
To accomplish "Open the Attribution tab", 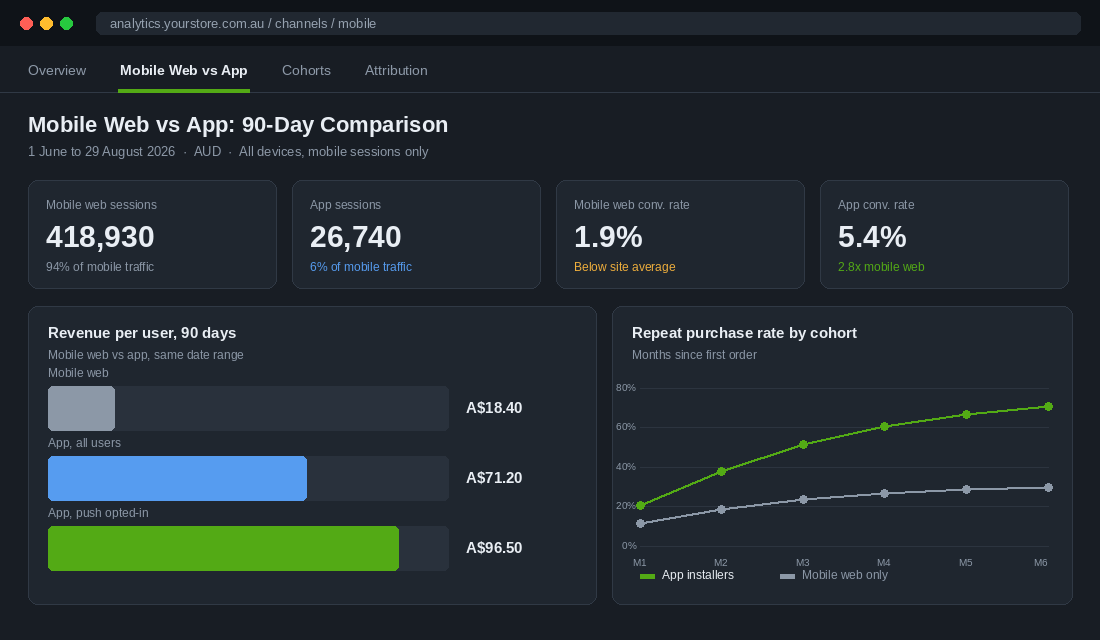I will point(396,70).
